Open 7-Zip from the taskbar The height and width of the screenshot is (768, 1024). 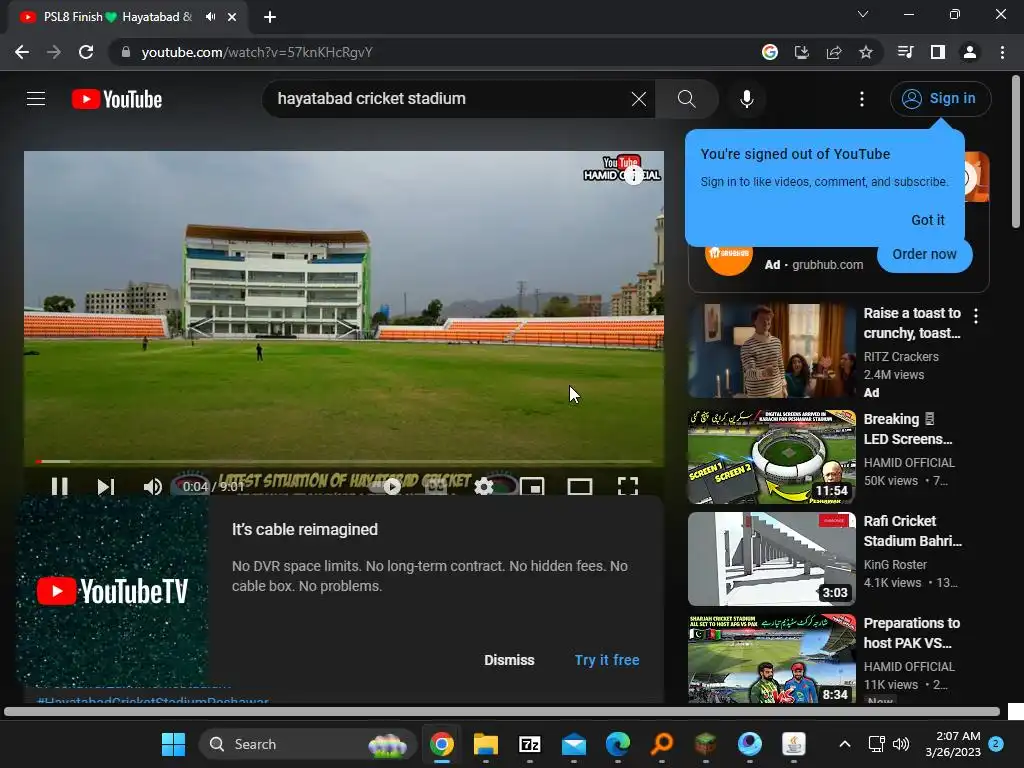(530, 744)
